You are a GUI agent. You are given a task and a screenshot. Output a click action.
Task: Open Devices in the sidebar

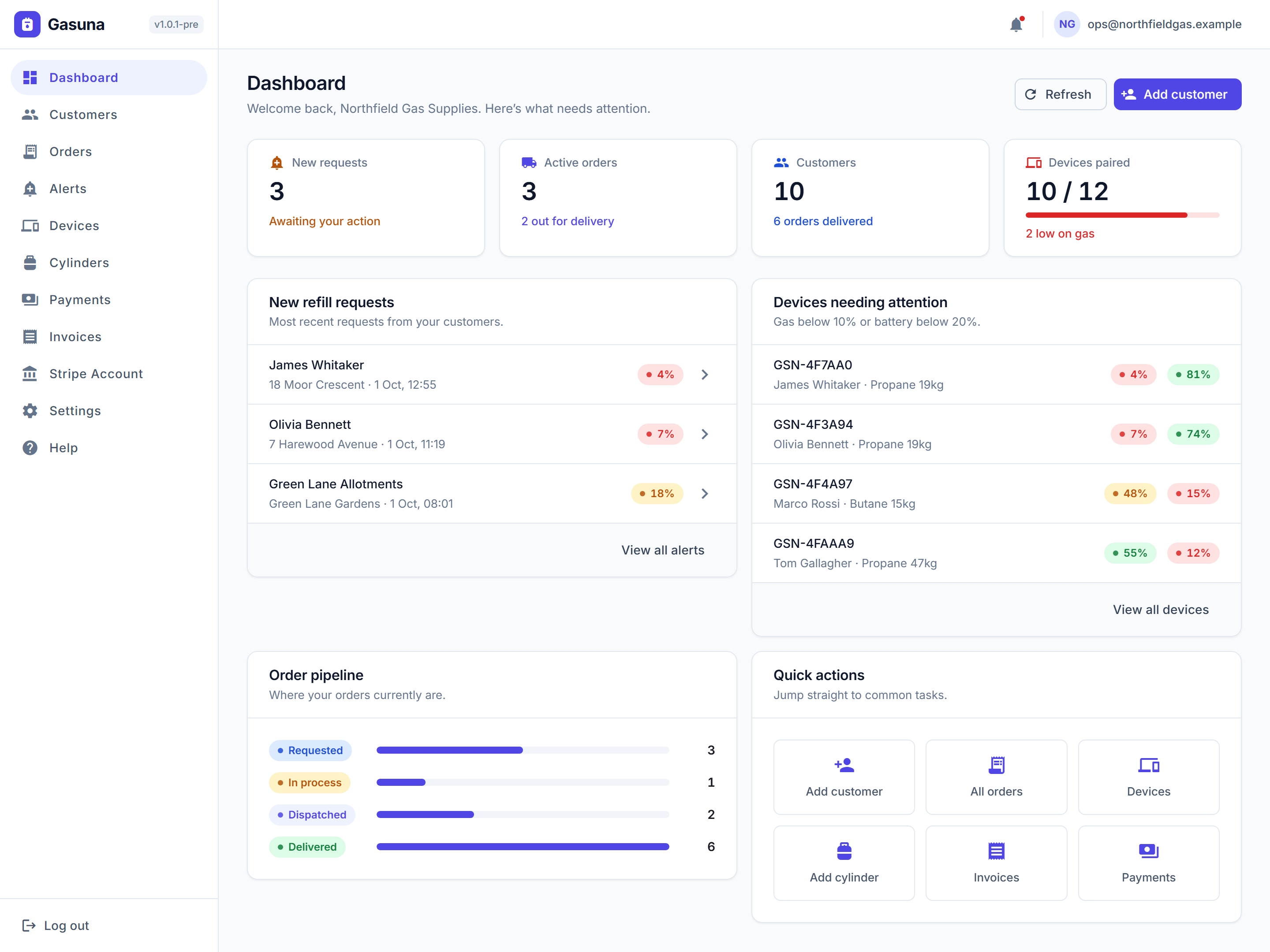(x=109, y=226)
